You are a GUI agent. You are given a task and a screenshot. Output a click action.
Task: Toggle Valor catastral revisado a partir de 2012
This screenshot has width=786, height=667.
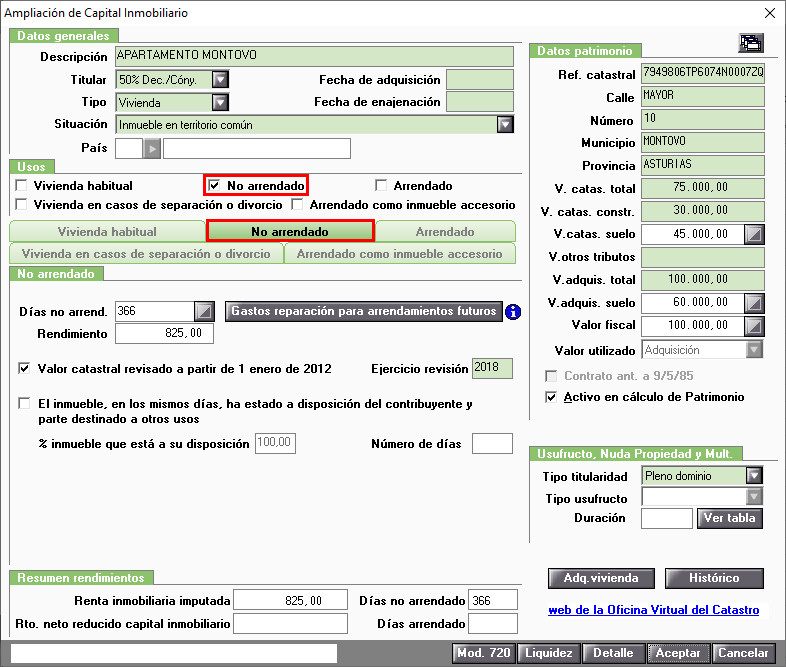pos(24,368)
